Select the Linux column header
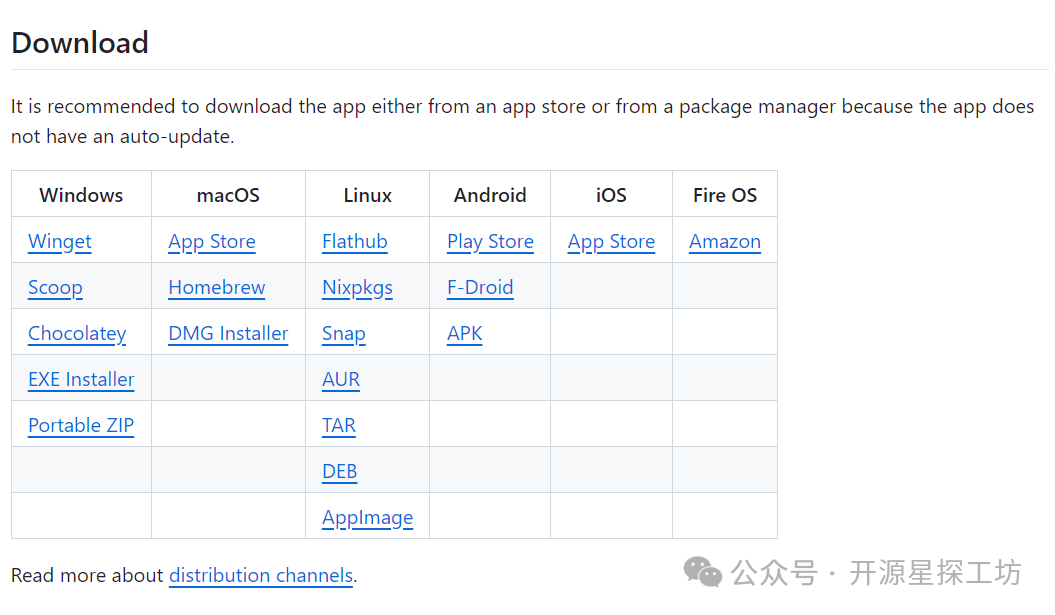The height and width of the screenshot is (615, 1055). click(367, 195)
